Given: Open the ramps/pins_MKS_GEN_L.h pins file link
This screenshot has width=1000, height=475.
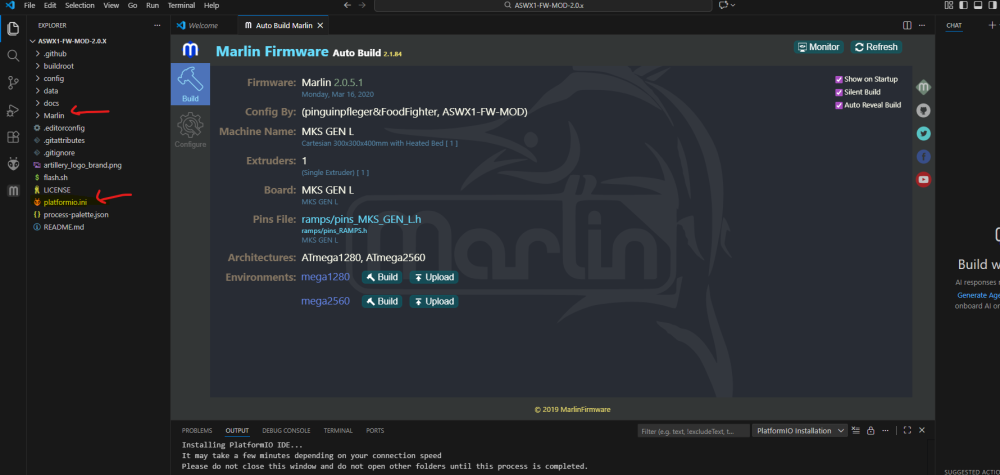Looking at the screenshot, I should click(362, 219).
